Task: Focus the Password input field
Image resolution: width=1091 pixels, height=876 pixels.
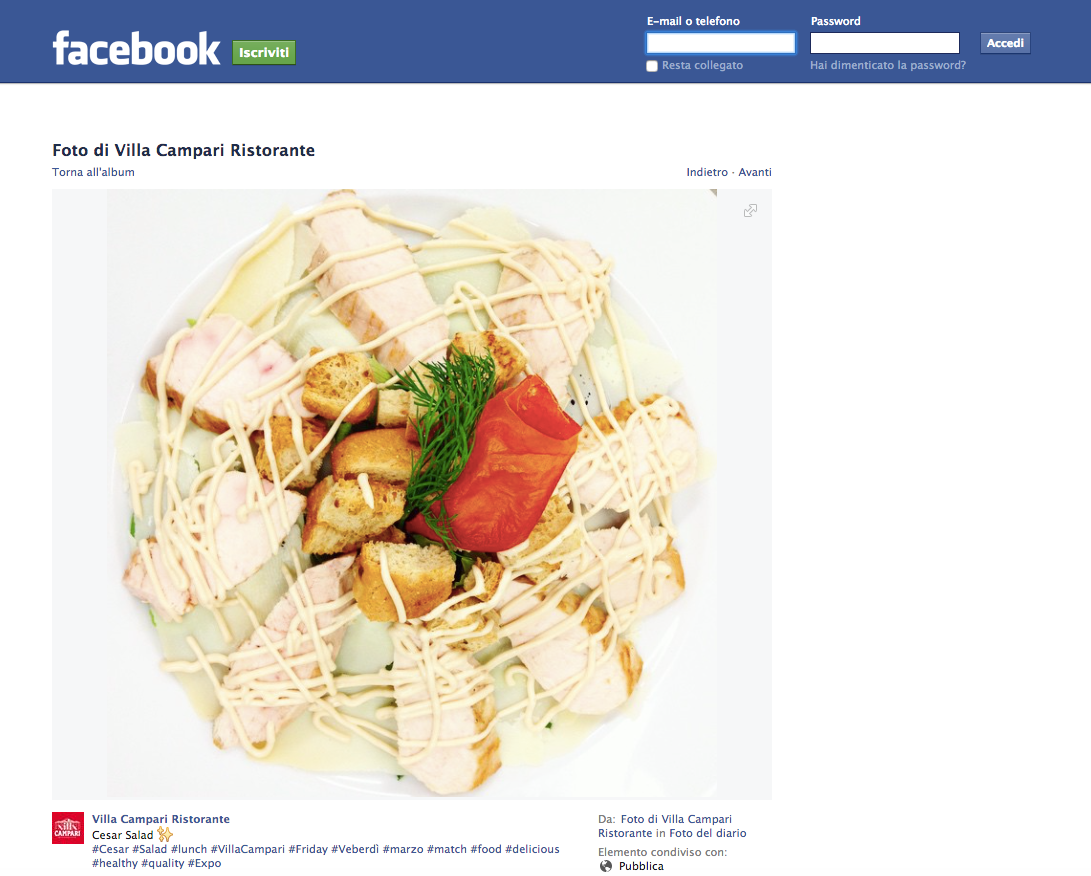Action: click(884, 43)
